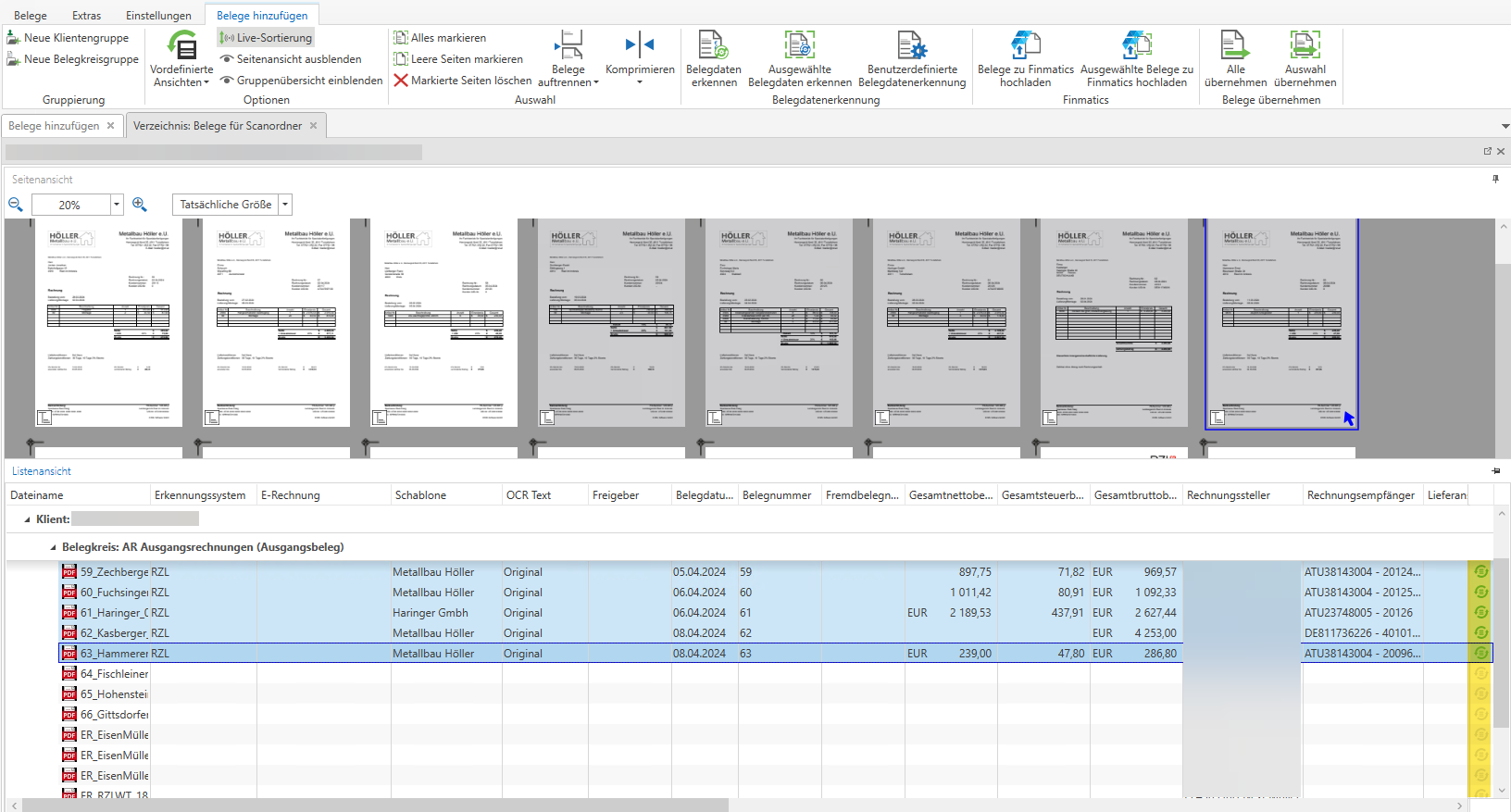
Task: Select the first invoice page thumbnail
Action: [x=108, y=323]
